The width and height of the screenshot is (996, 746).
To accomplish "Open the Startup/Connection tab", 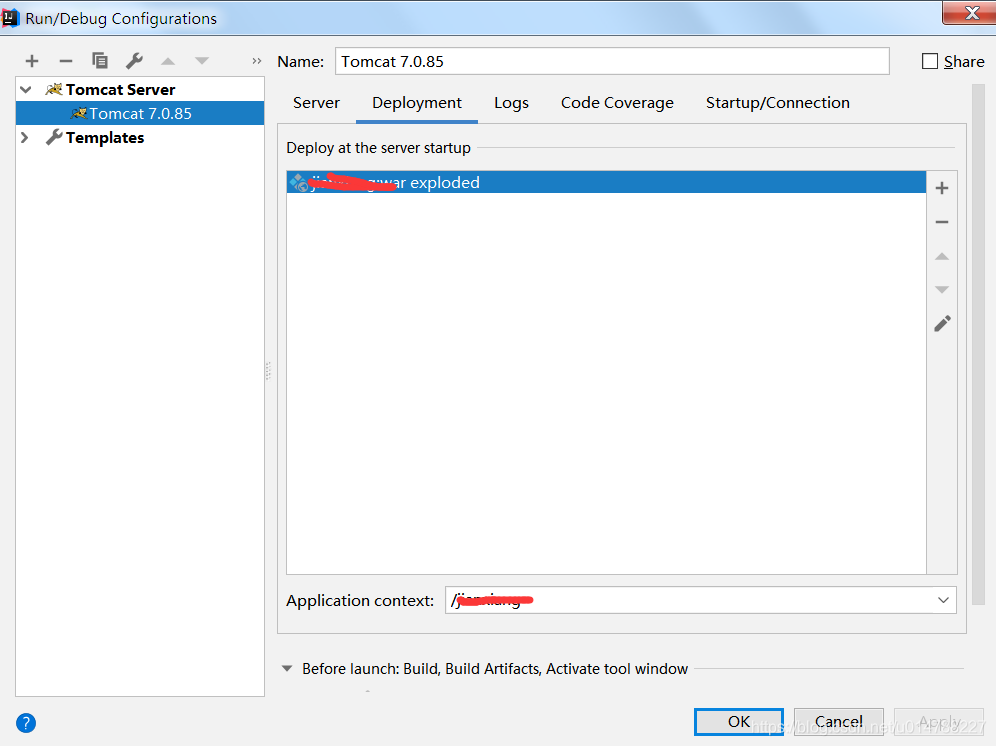I will [x=777, y=103].
